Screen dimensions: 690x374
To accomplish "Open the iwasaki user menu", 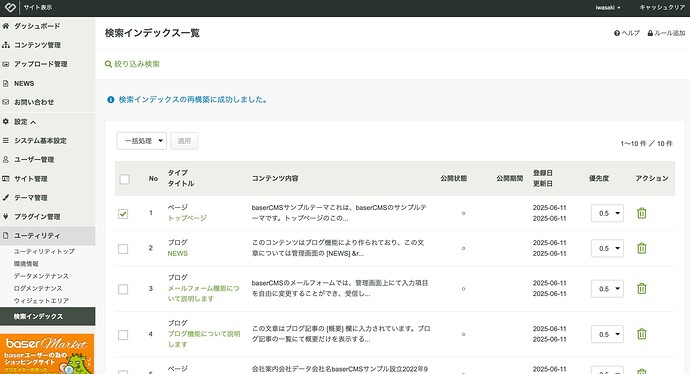I will click(608, 7).
